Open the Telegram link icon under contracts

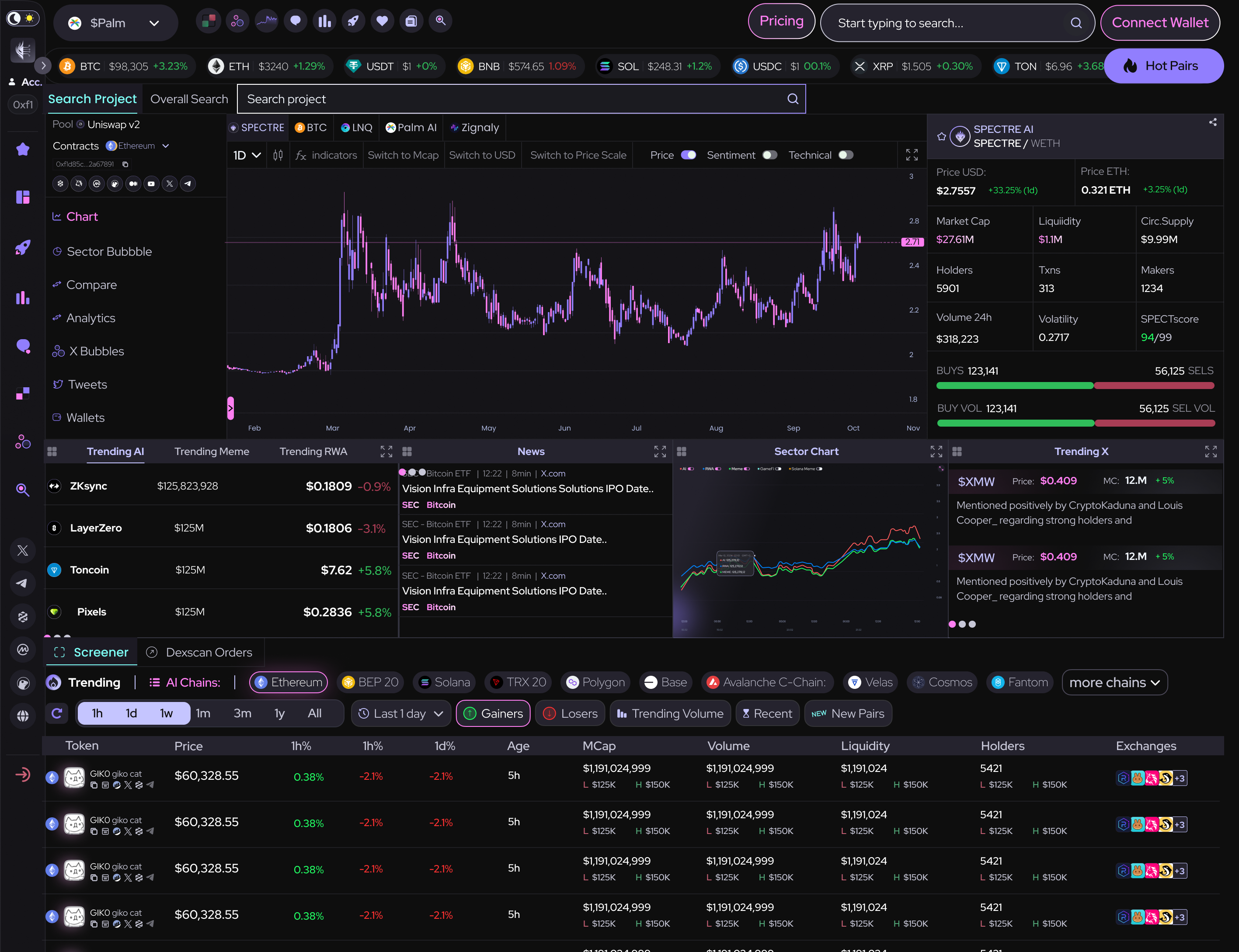coord(188,184)
